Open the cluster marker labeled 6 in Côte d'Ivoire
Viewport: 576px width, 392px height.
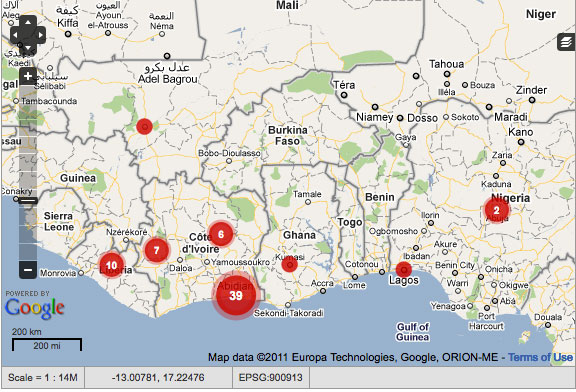pos(221,234)
